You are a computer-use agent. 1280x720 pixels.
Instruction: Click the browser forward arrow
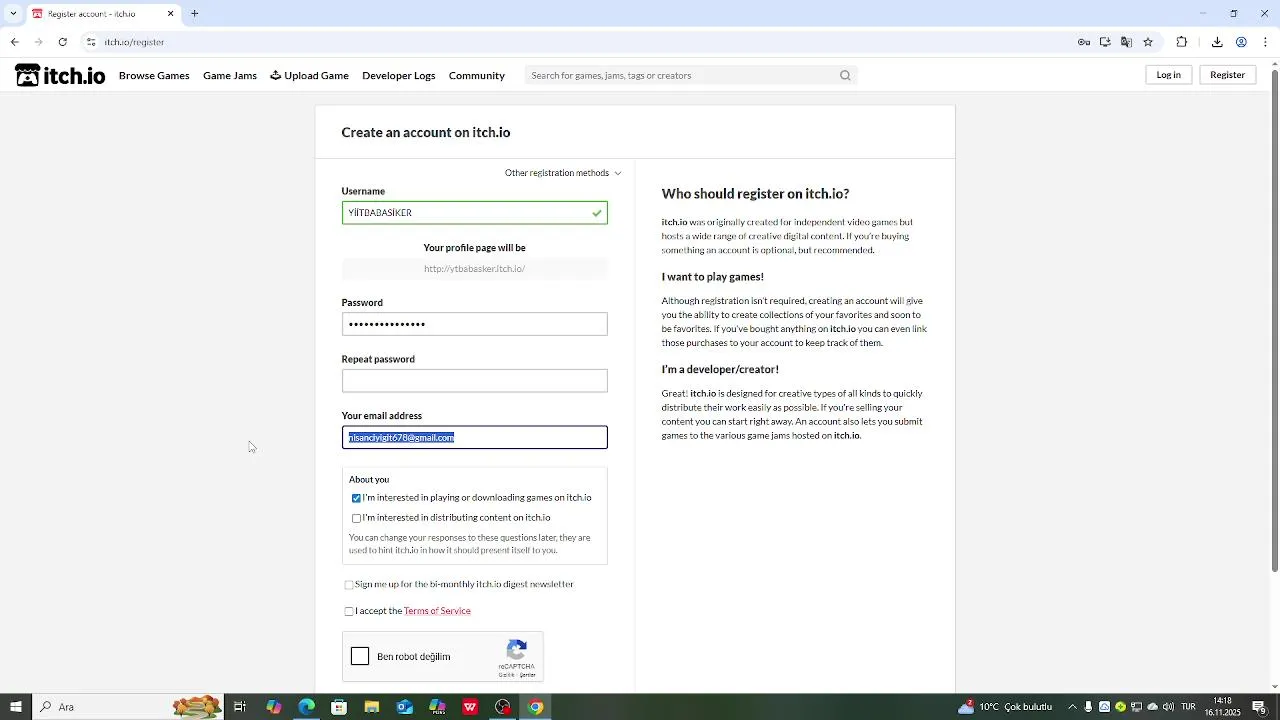(38, 42)
